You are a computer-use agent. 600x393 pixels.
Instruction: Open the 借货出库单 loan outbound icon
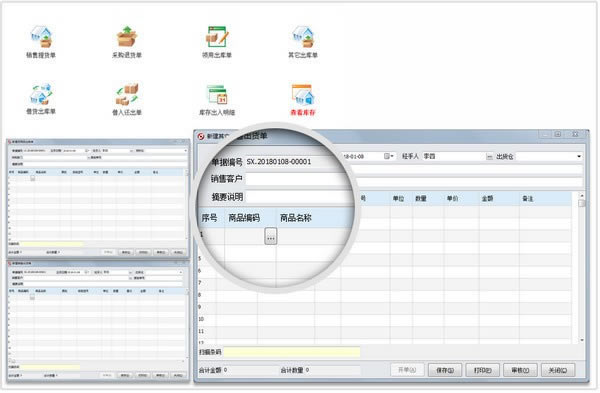[x=41, y=94]
